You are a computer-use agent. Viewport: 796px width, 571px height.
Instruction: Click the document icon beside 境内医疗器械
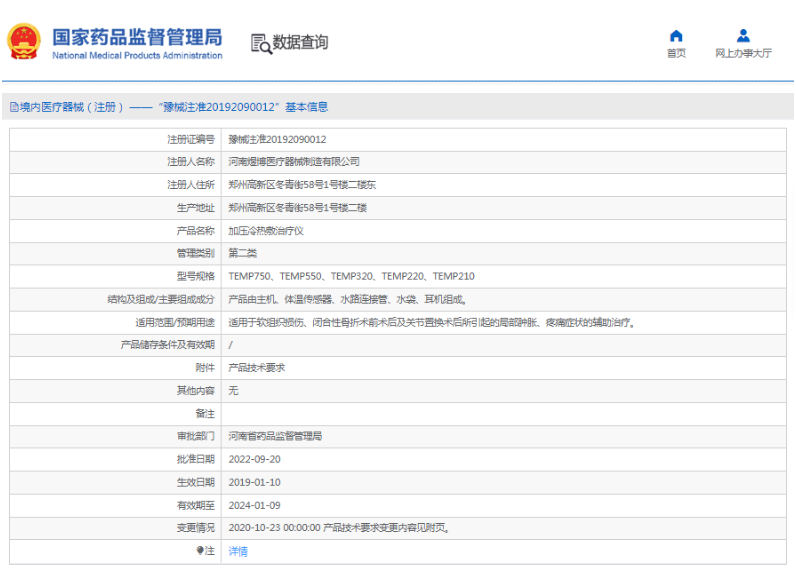point(14,107)
